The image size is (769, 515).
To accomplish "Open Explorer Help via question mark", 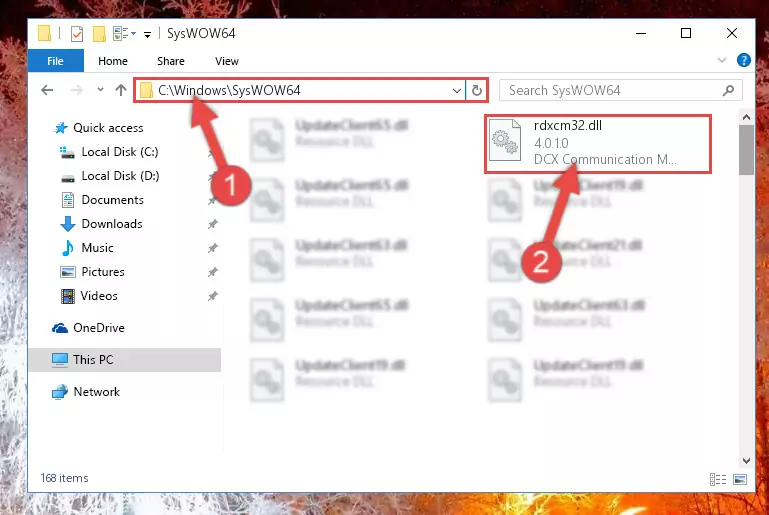I will tap(743, 60).
